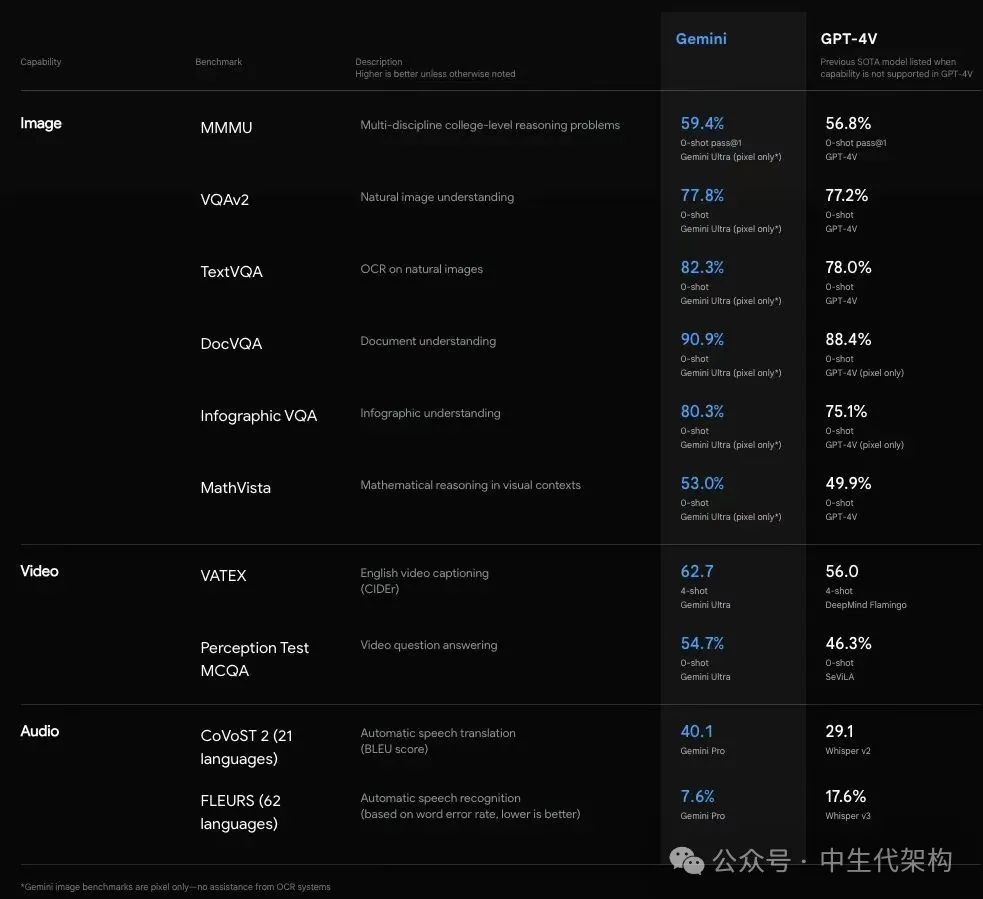The height and width of the screenshot is (899, 983).
Task: Click the Video capability section label
Action: (39, 571)
